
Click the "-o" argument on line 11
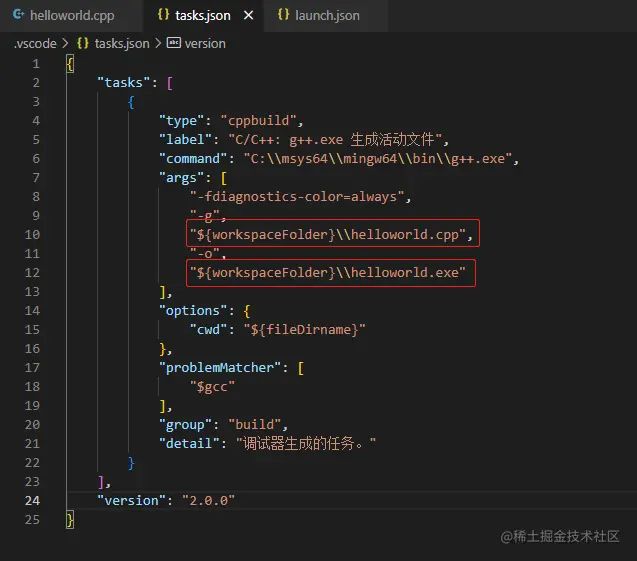point(204,253)
